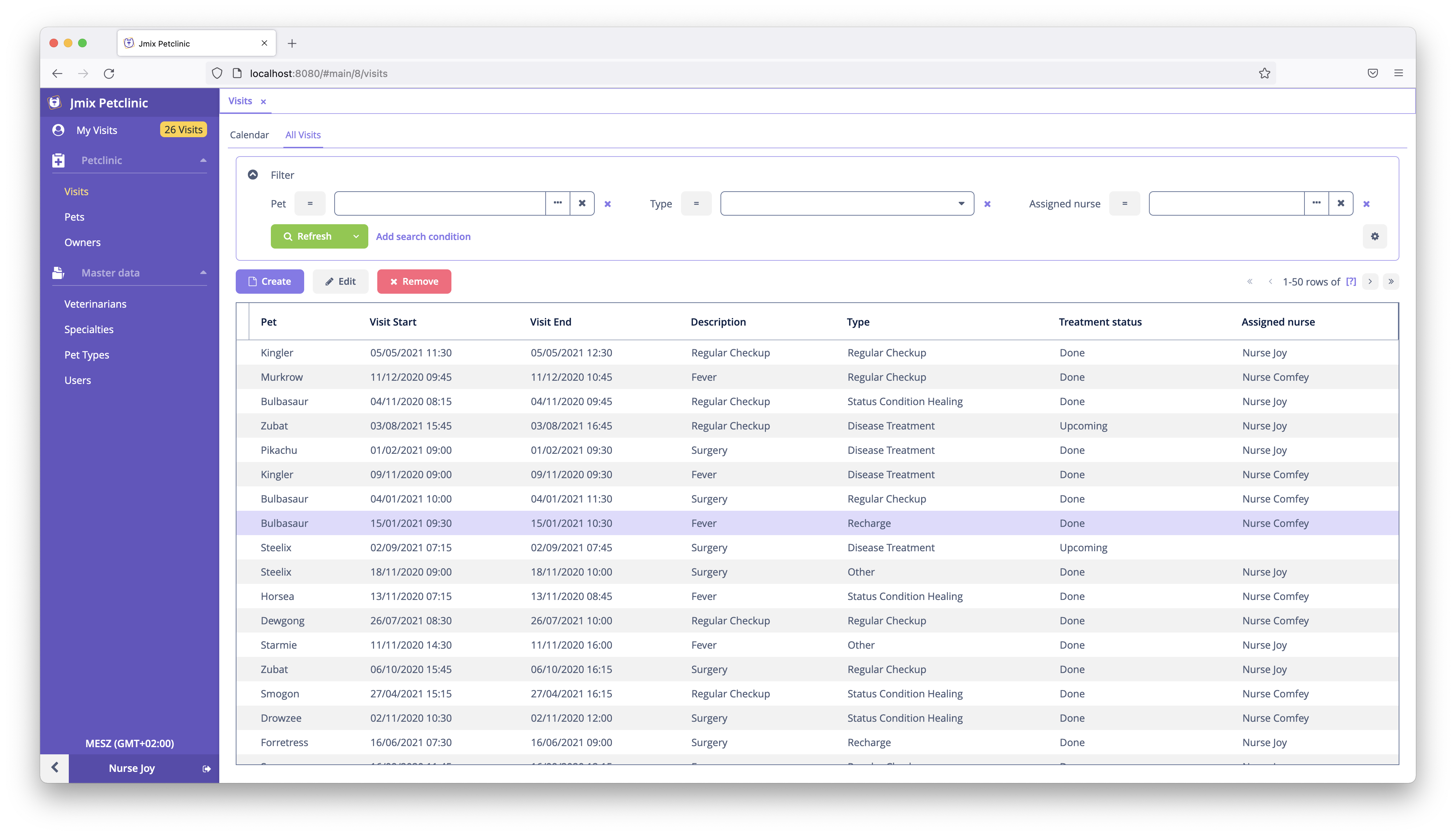This screenshot has height=836, width=1456.
Task: Bookmark this page with the star icon
Action: point(1264,73)
